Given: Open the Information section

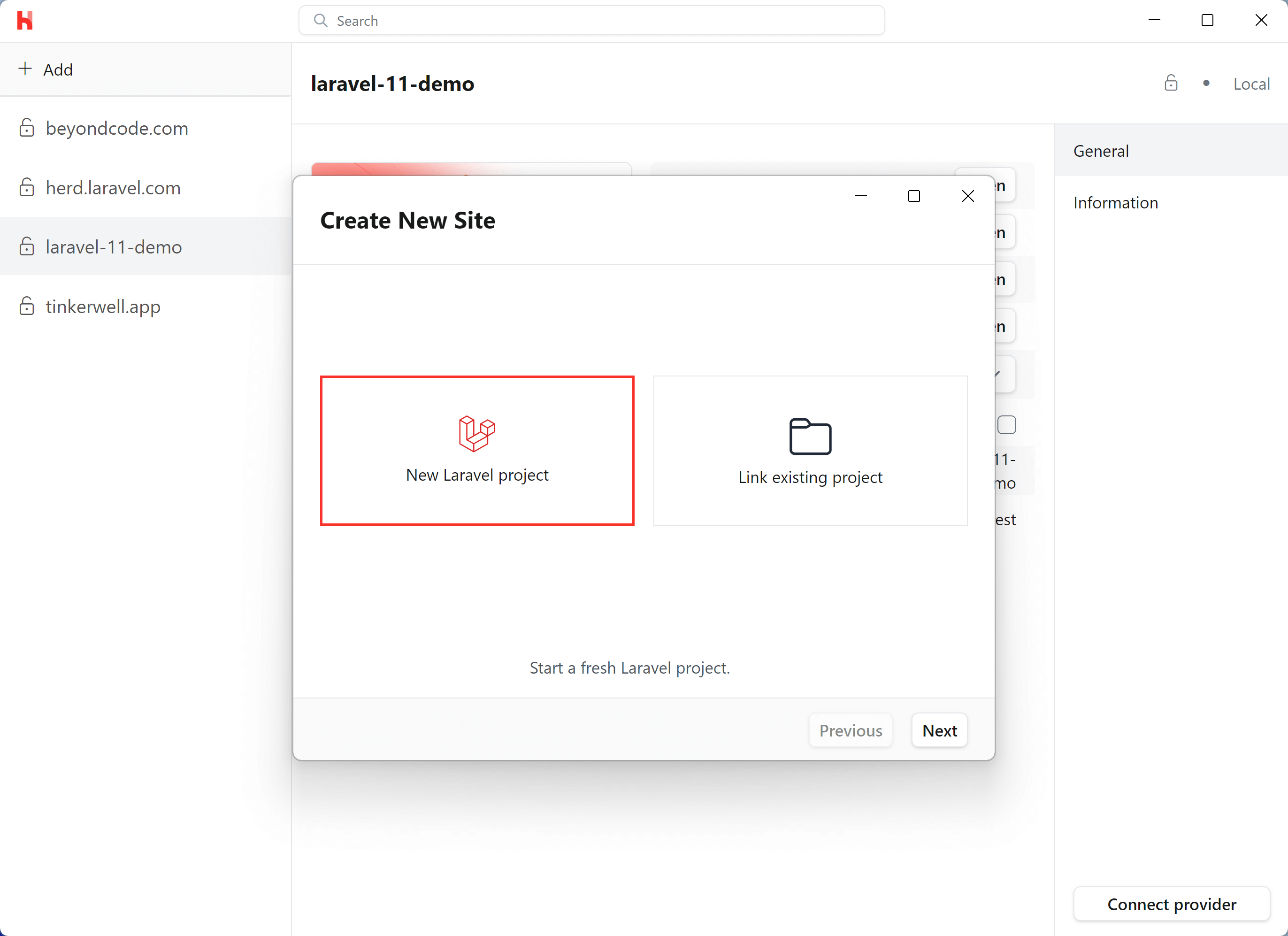Looking at the screenshot, I should 1115,202.
